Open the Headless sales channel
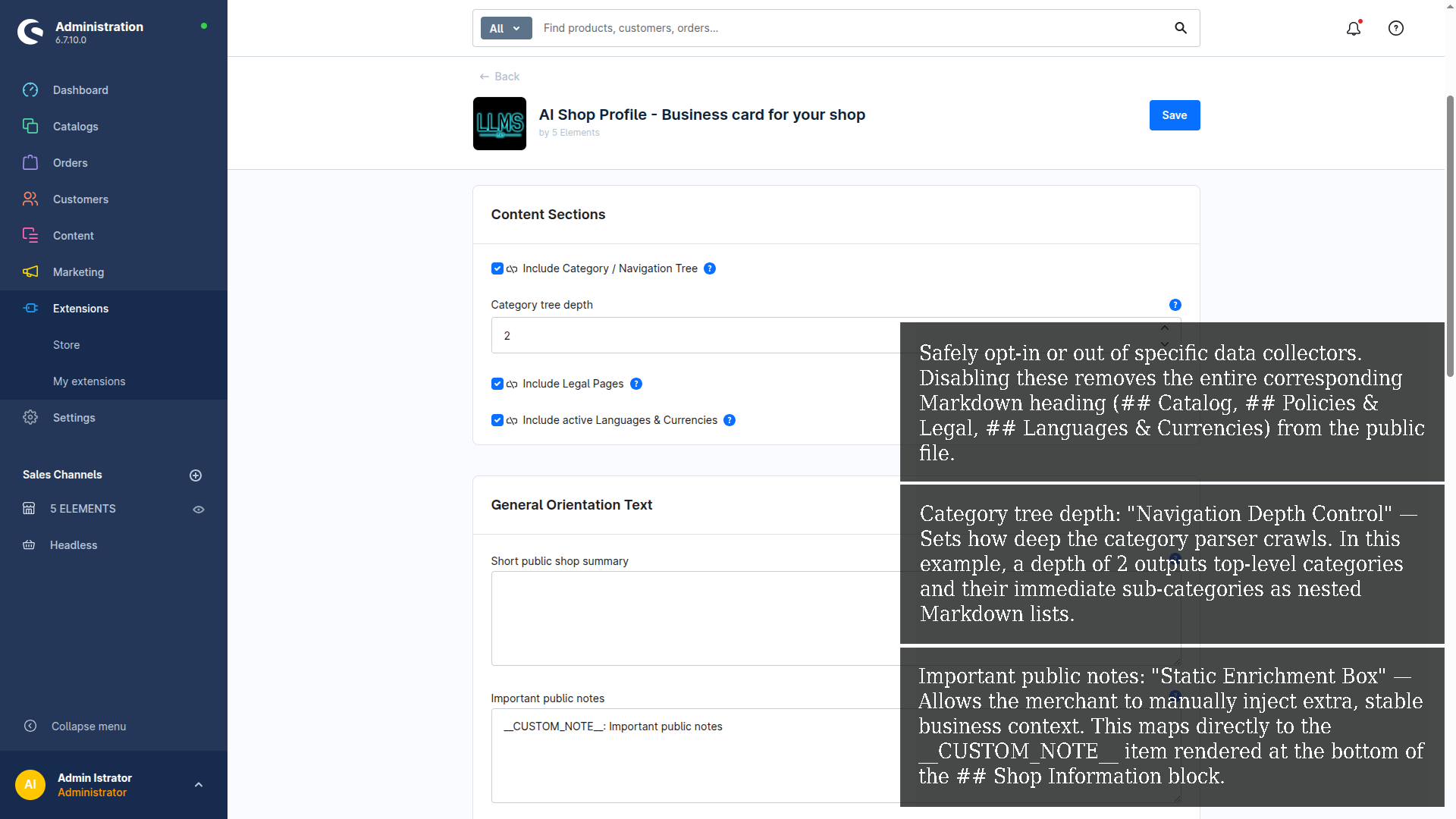The image size is (1456, 819). point(74,545)
